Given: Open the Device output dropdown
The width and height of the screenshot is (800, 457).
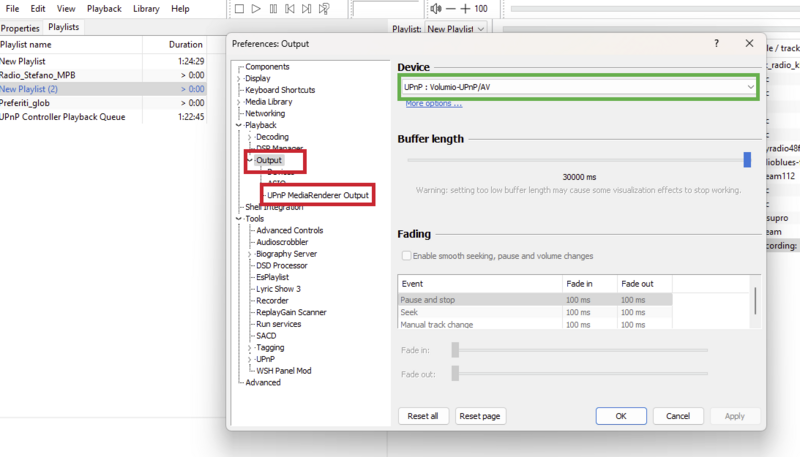Looking at the screenshot, I should (576, 87).
